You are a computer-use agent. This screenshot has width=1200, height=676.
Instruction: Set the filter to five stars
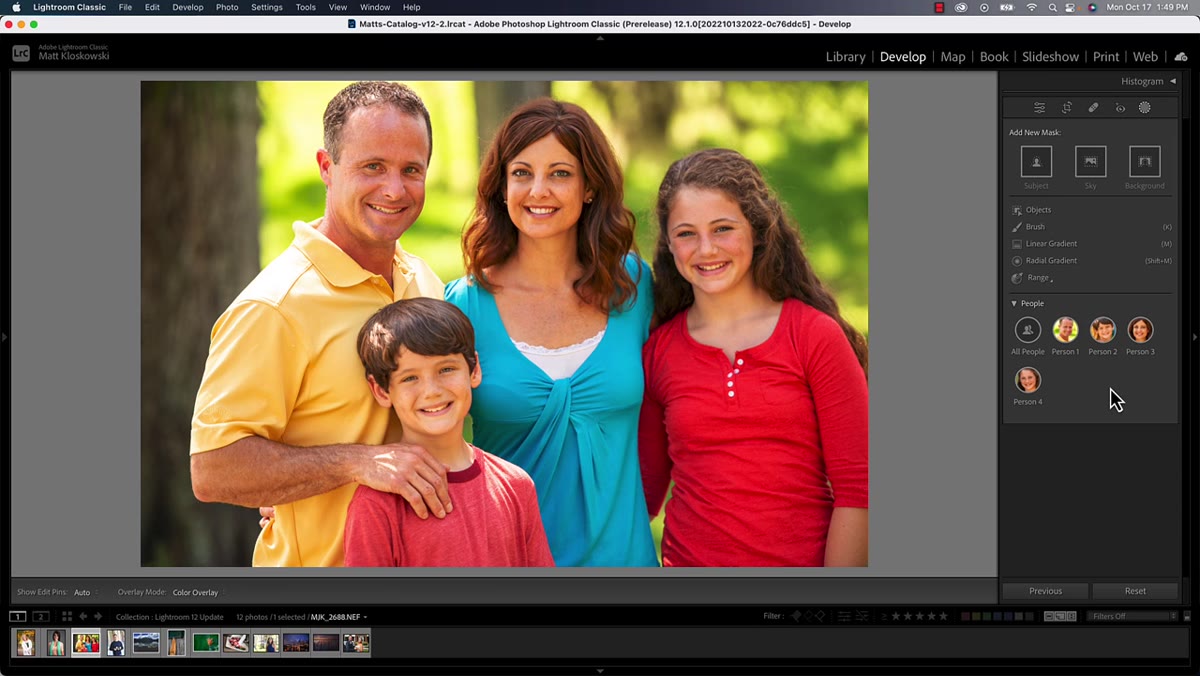click(x=943, y=617)
